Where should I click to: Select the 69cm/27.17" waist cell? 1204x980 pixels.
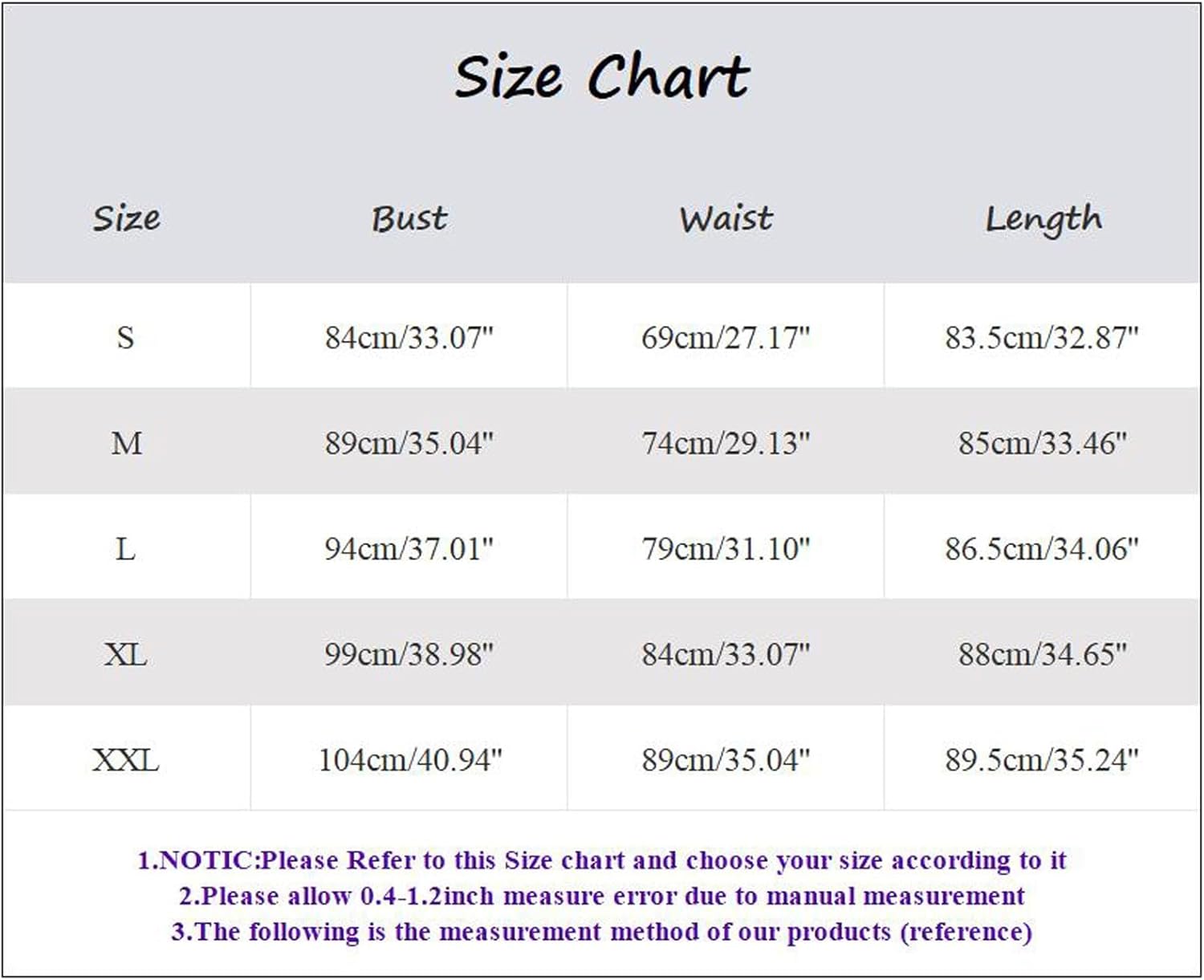coord(726,337)
